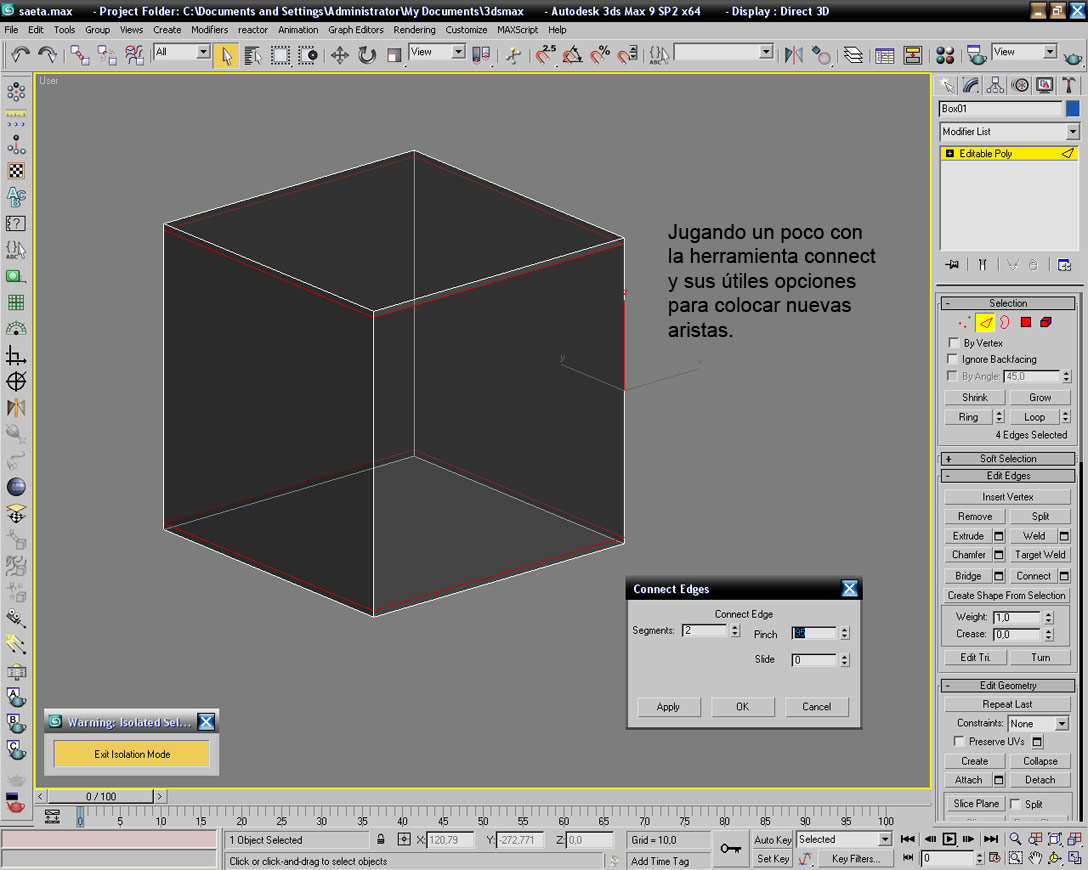Click the Pinch value input field
This screenshot has width=1088, height=870.
pos(814,633)
